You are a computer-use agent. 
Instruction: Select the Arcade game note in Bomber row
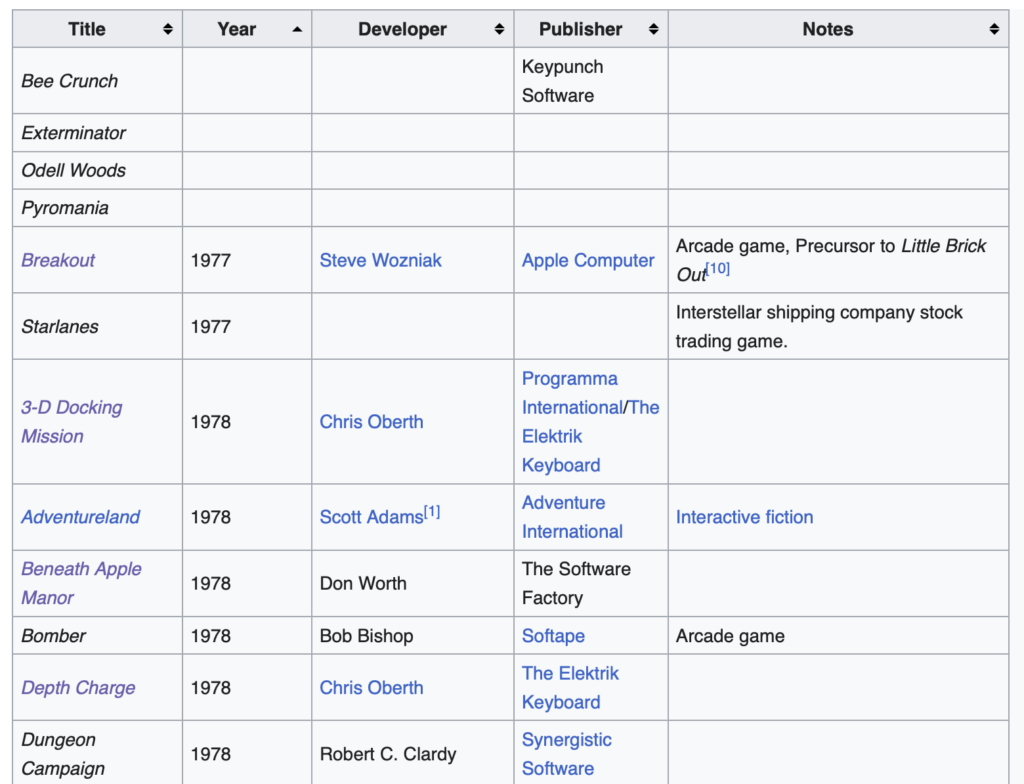click(x=730, y=636)
